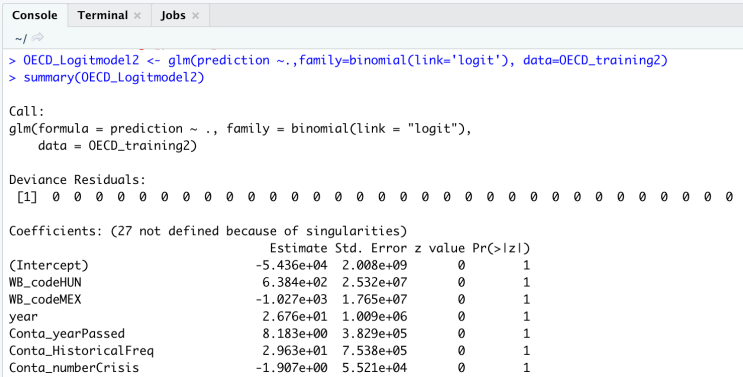Screen dimensions: 743x377
Task: Click the [1] residuals index marker
Action: click(x=27, y=197)
